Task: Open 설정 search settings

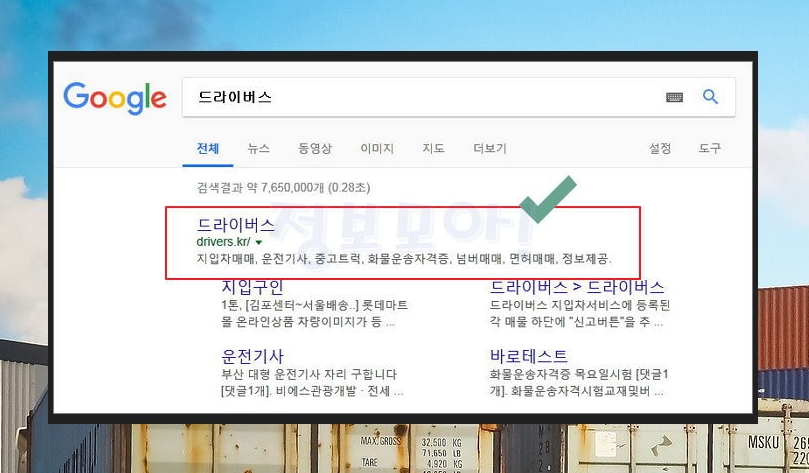Action: [x=660, y=149]
